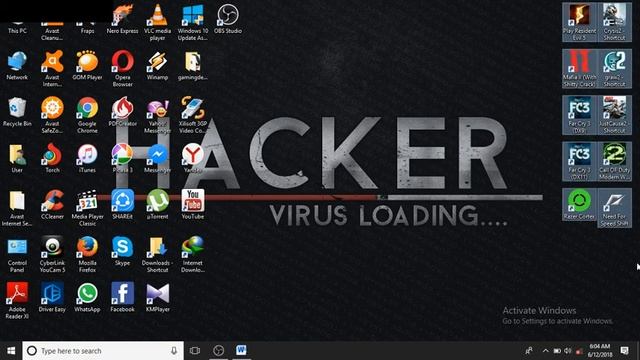Select the WhatsApp desktop icon
This screenshot has height=360, width=640.
[x=87, y=298]
